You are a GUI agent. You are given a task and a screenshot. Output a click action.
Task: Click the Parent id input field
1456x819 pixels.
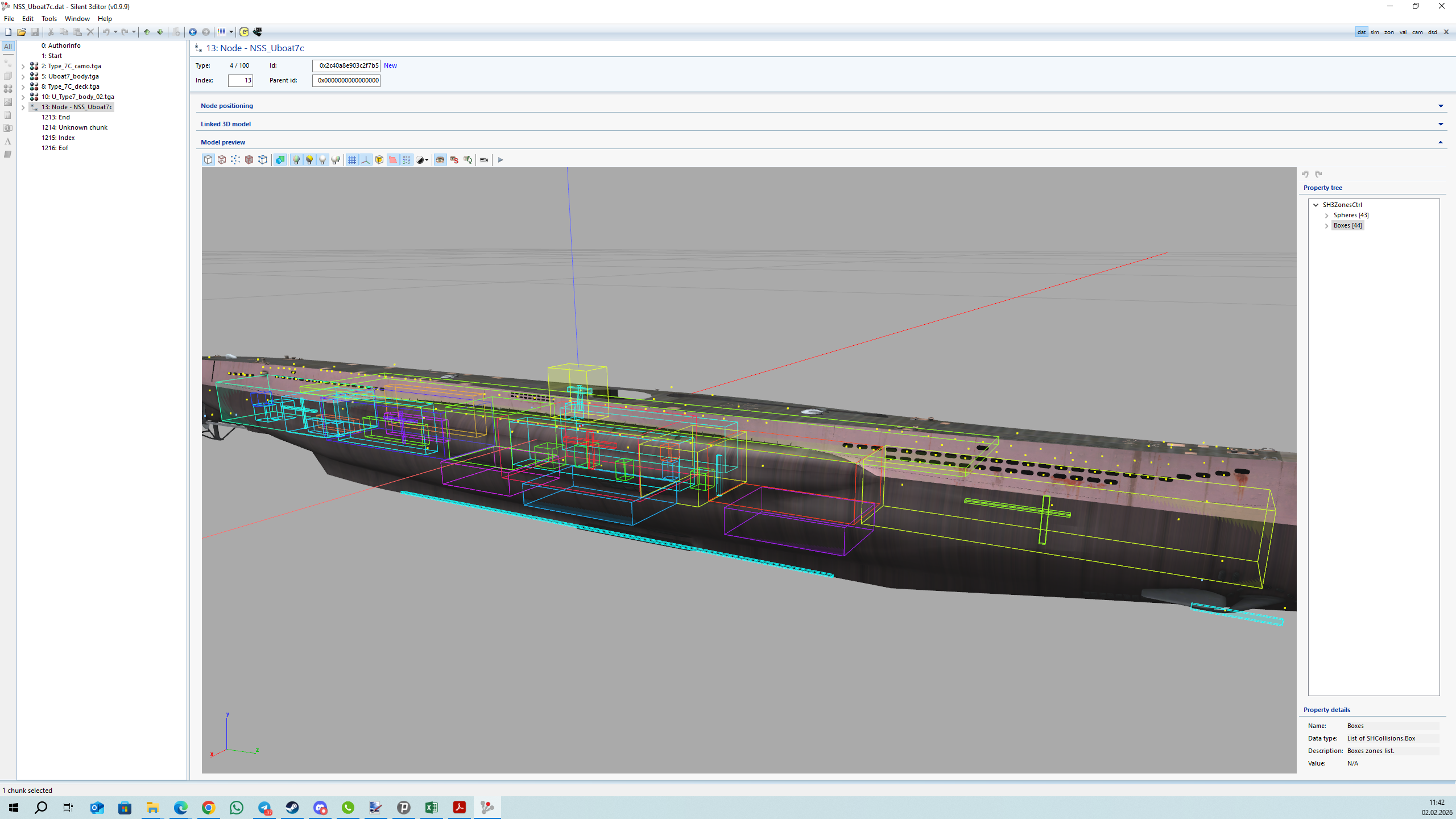point(346,80)
